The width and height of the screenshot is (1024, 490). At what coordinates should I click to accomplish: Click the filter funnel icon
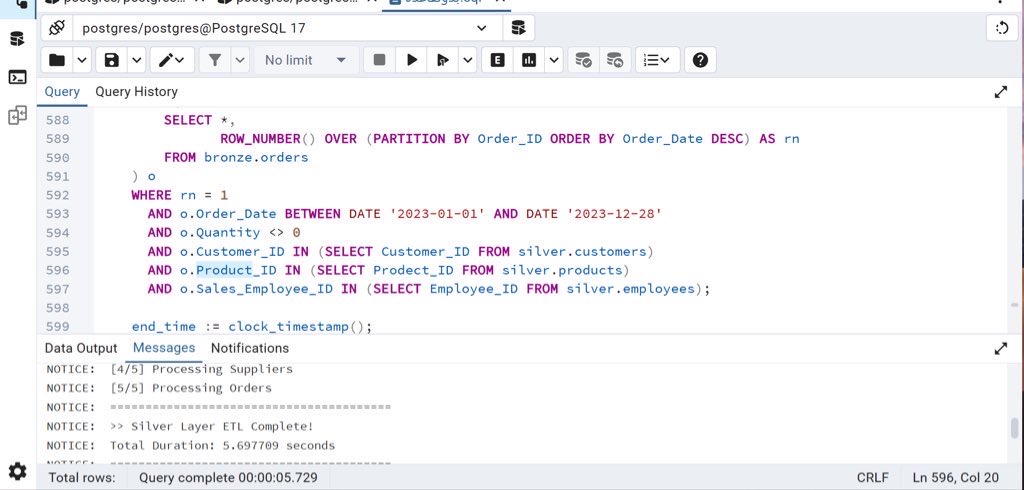tap(215, 60)
